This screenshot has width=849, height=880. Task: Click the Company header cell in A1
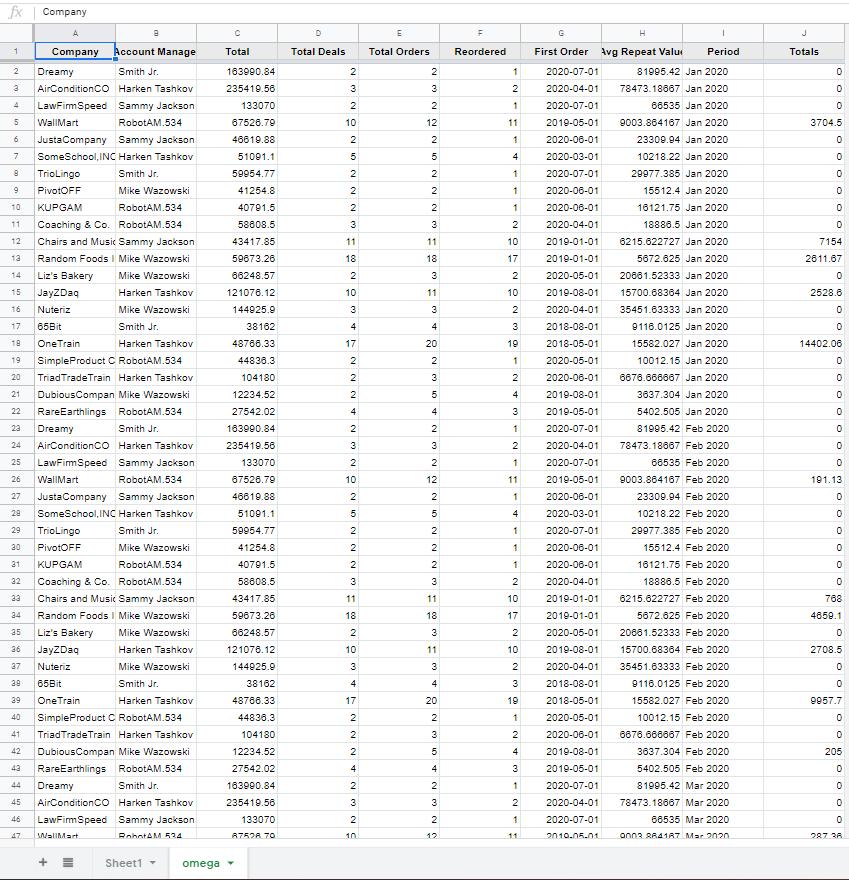[x=75, y=51]
